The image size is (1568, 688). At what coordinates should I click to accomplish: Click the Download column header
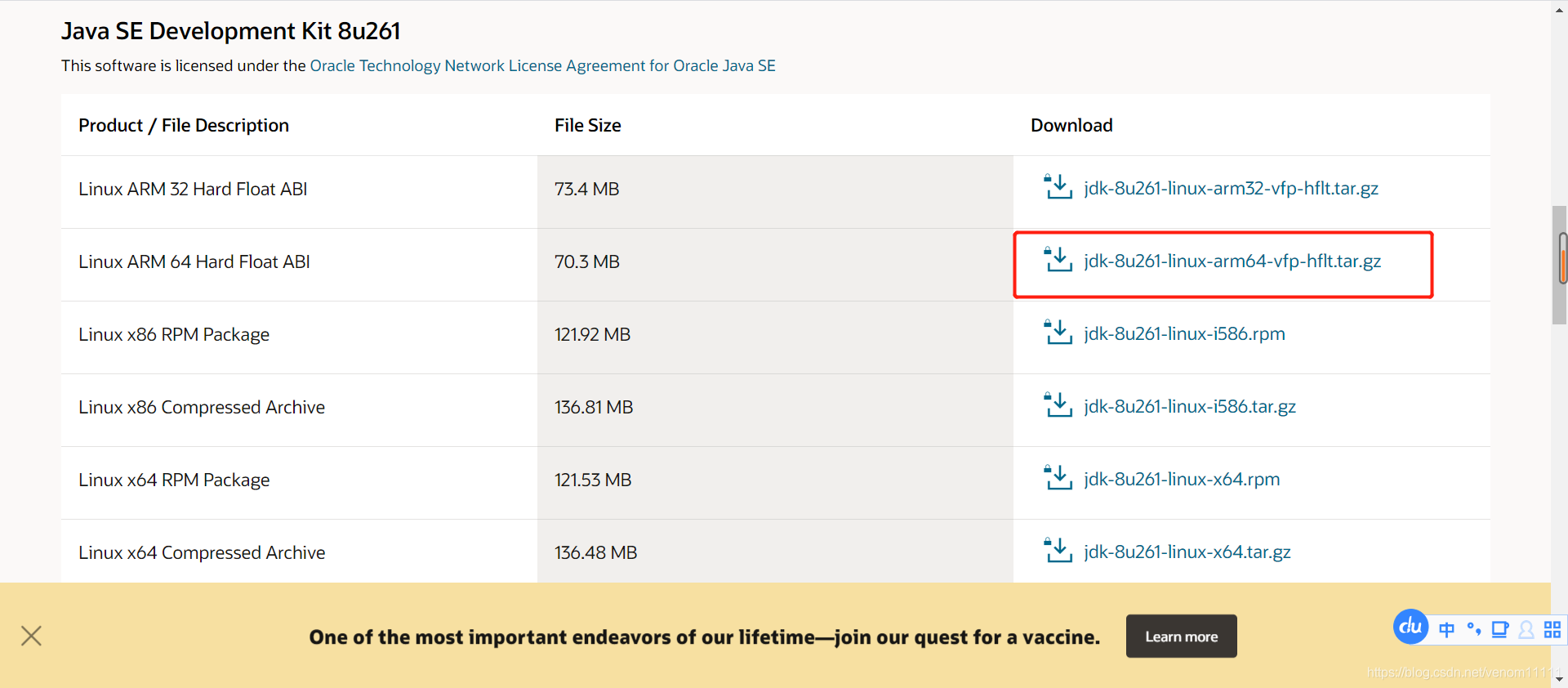1071,125
